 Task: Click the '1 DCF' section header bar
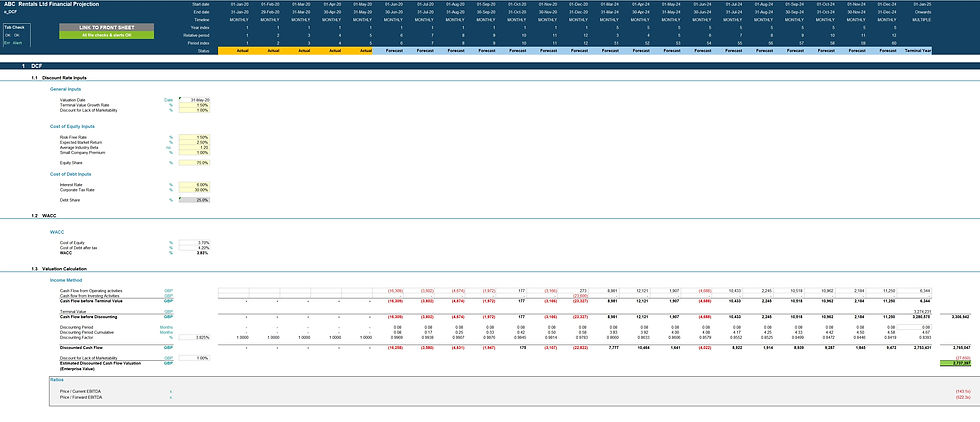click(x=490, y=66)
